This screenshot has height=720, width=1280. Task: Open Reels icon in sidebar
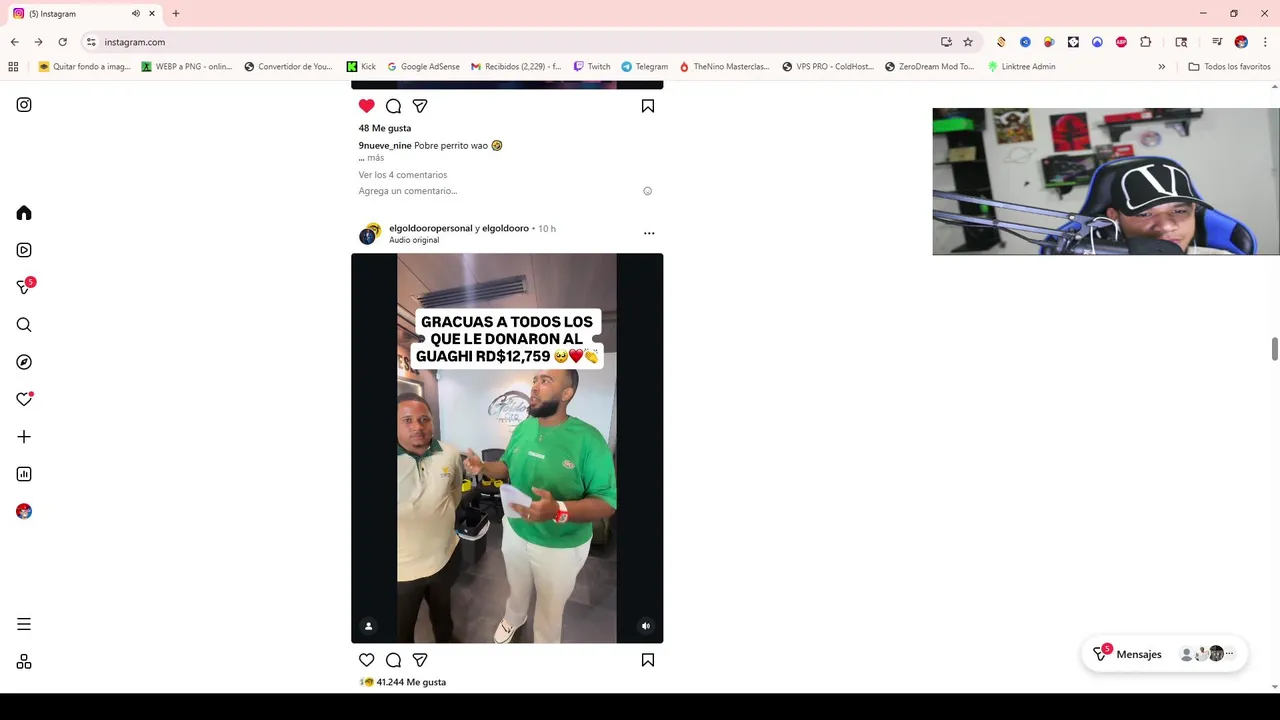[24, 250]
